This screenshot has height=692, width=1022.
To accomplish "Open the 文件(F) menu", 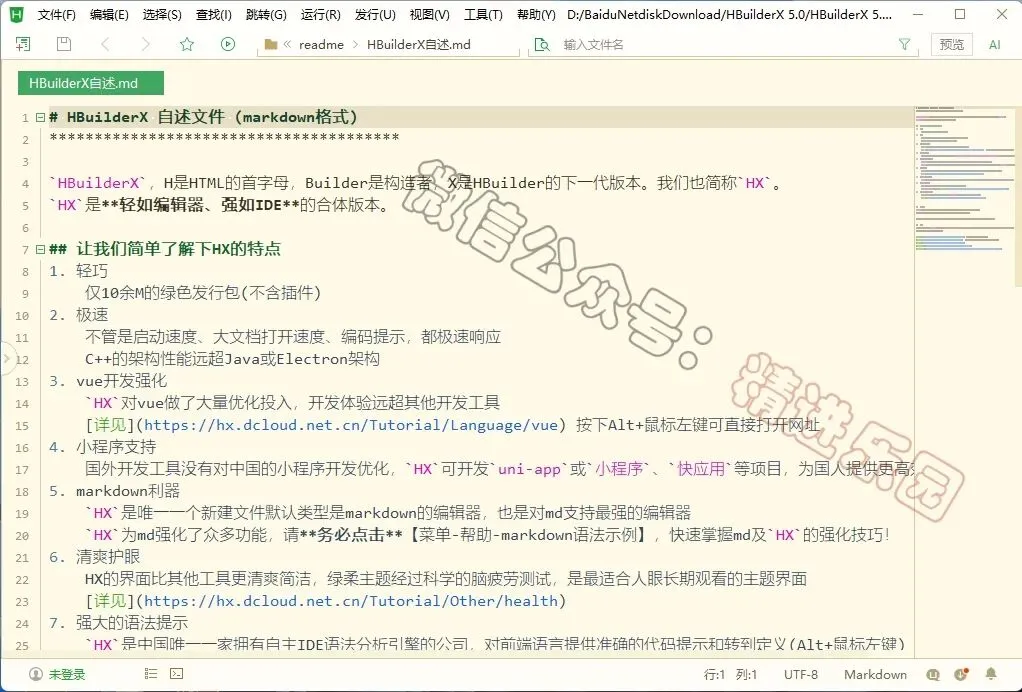I will [x=57, y=14].
